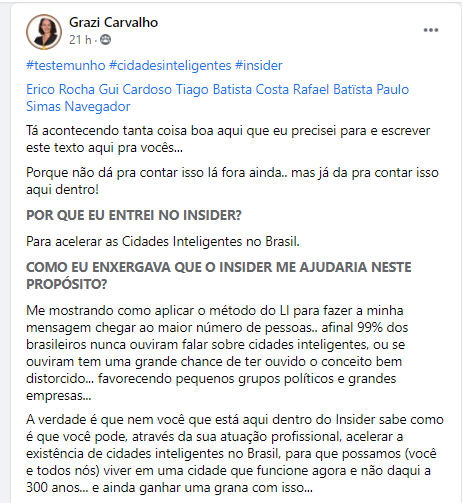Click the paragraph starting Porque não dá pra contar
The width and height of the screenshot is (462, 503).
coord(232,181)
